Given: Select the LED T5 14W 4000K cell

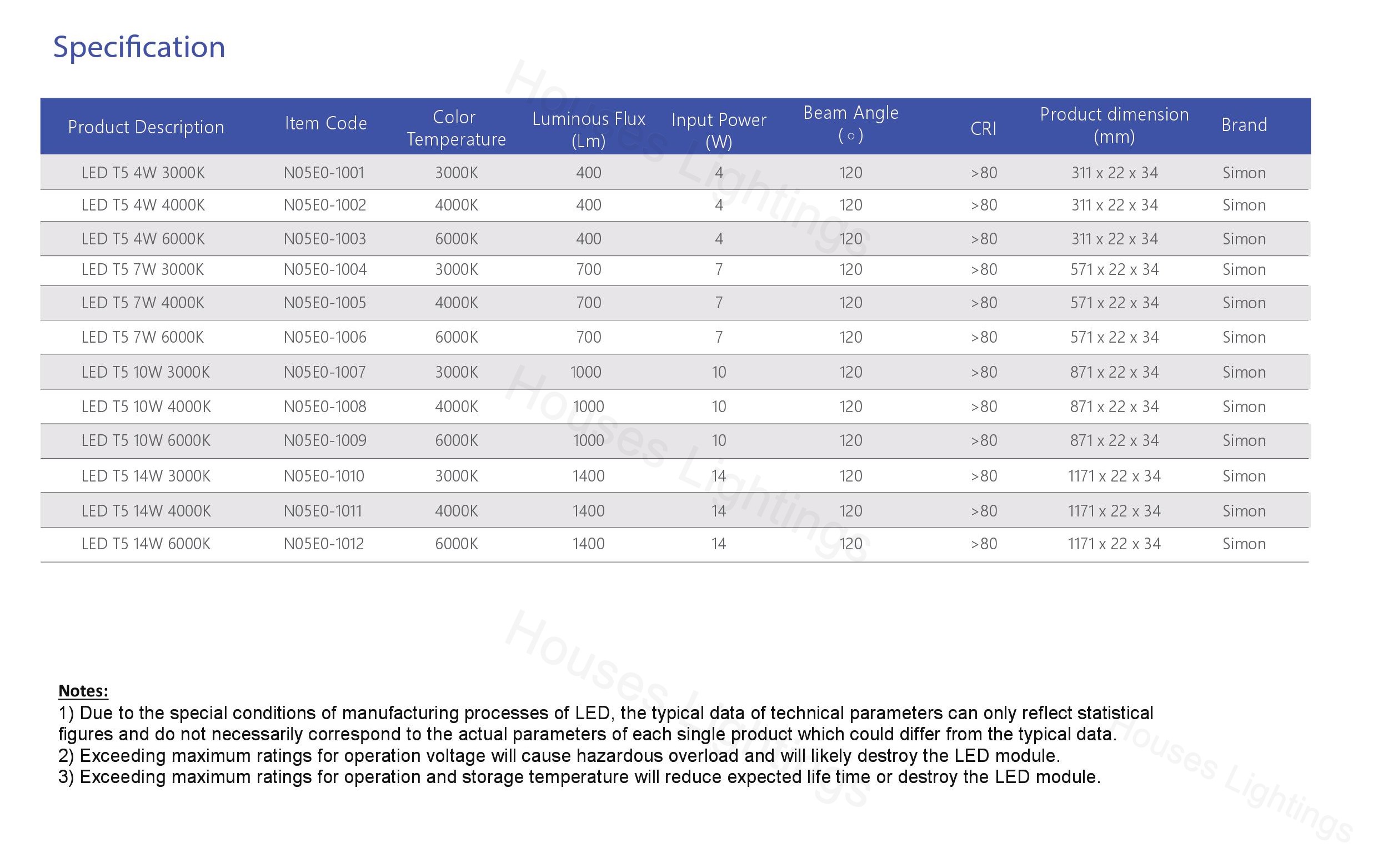Looking at the screenshot, I should pos(146,510).
